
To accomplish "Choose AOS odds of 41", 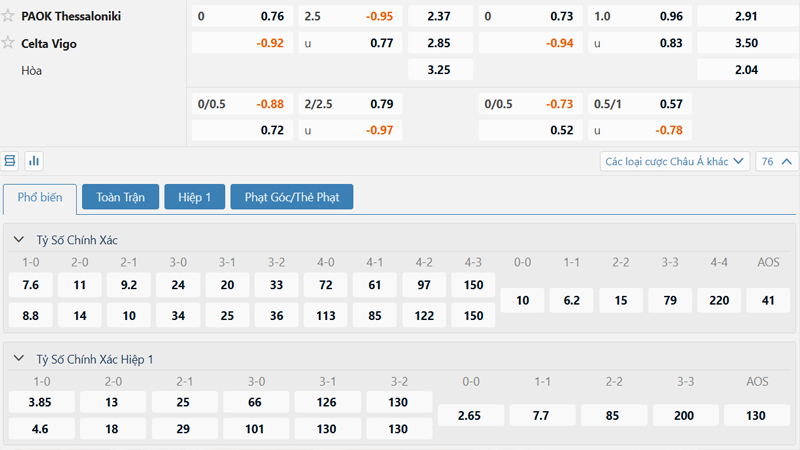I will [x=768, y=300].
